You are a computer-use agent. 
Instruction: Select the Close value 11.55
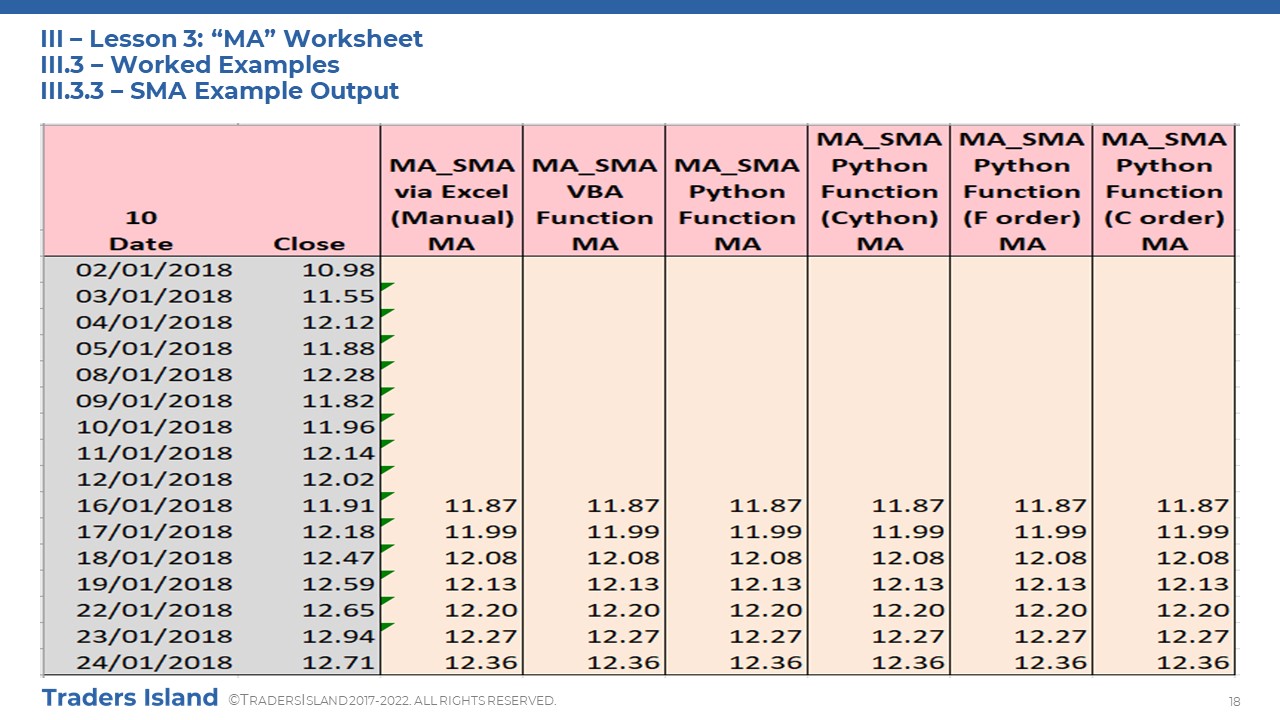pos(339,296)
